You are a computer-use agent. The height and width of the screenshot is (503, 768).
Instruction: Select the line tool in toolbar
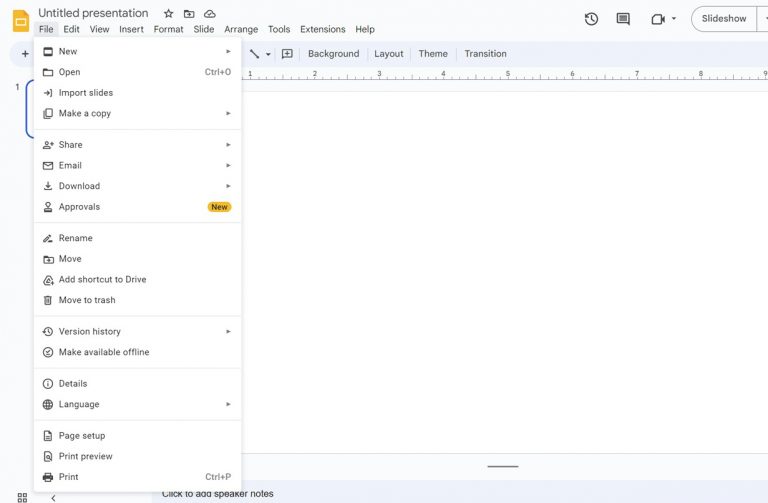point(254,54)
